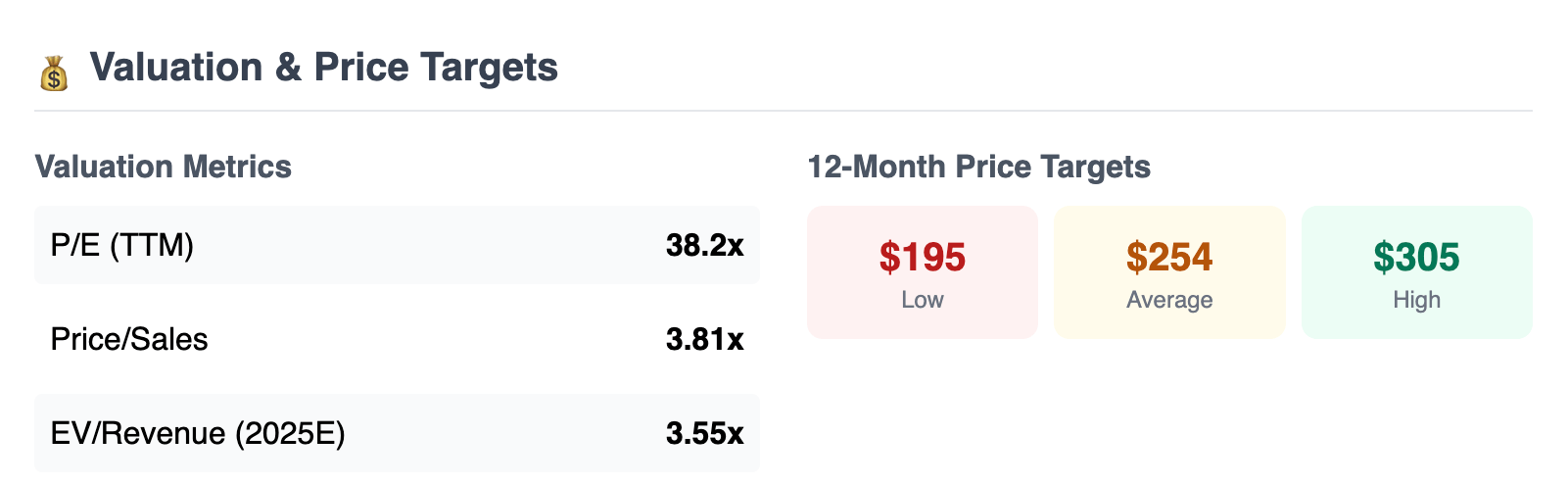Select the Valuation & Price Targets heading
This screenshot has width=1568, height=485.
pyautogui.click(x=323, y=68)
